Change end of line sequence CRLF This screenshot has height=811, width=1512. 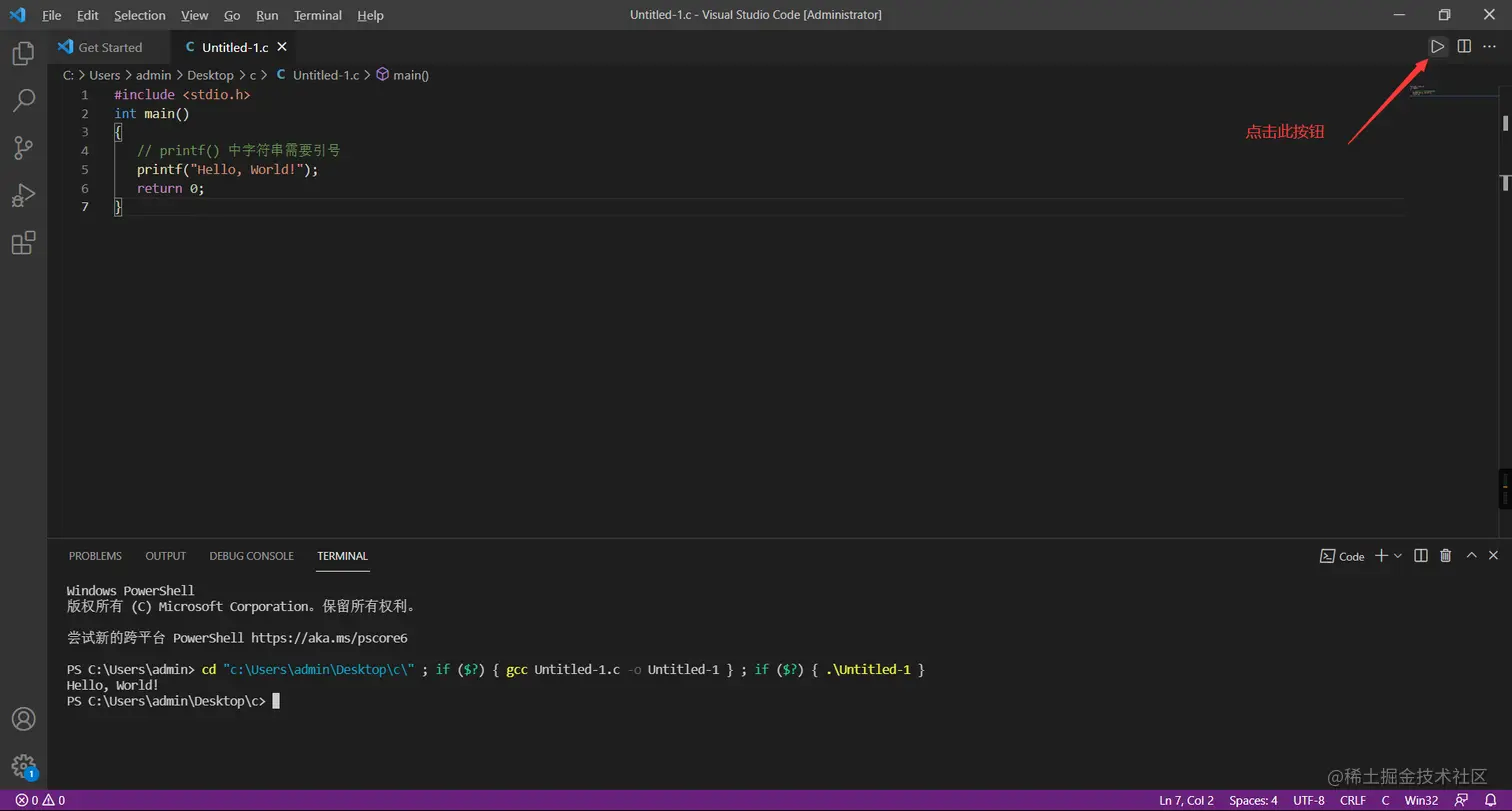click(1352, 800)
